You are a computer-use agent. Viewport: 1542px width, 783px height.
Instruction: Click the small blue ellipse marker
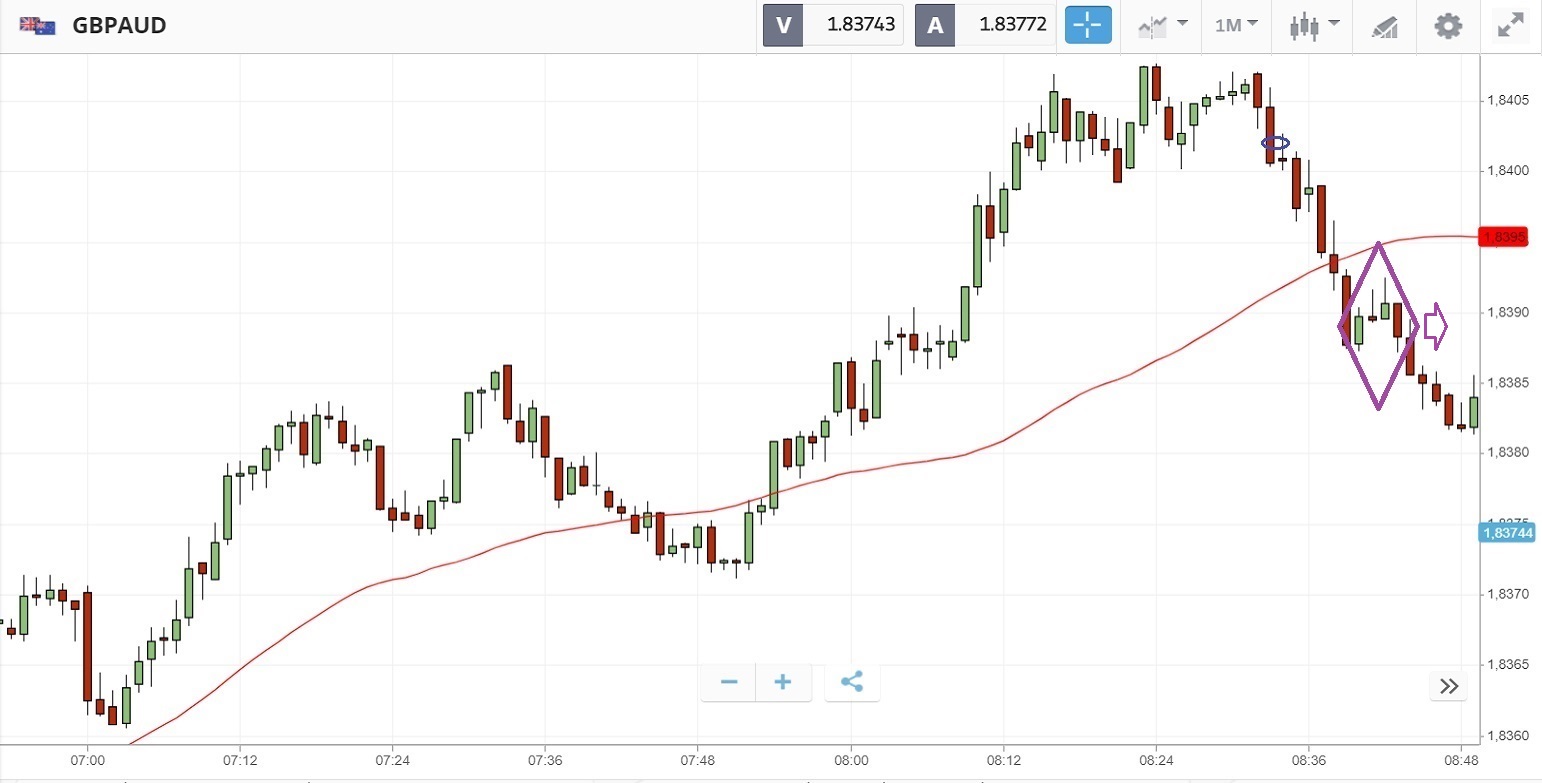tap(1275, 143)
